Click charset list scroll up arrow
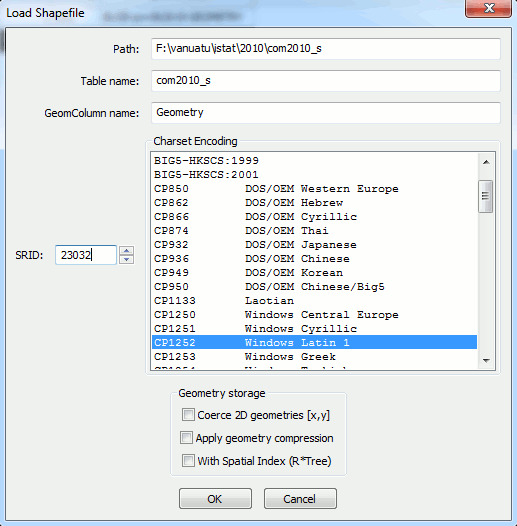 (486, 162)
